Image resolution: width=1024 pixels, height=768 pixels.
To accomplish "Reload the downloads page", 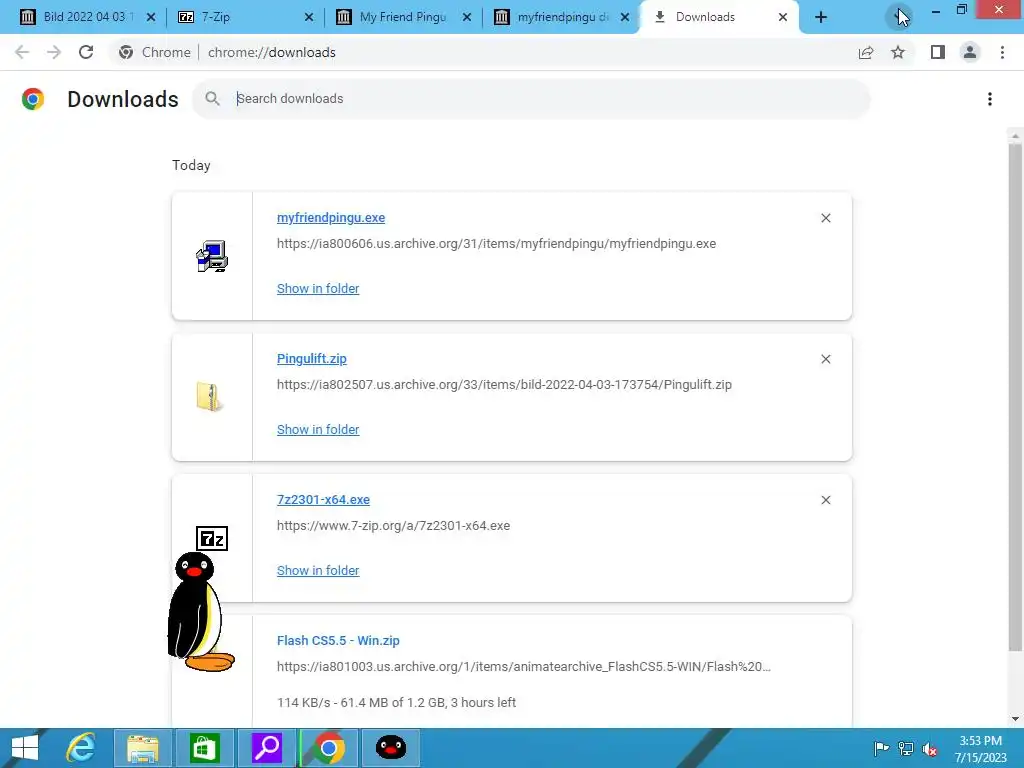I will [86, 52].
